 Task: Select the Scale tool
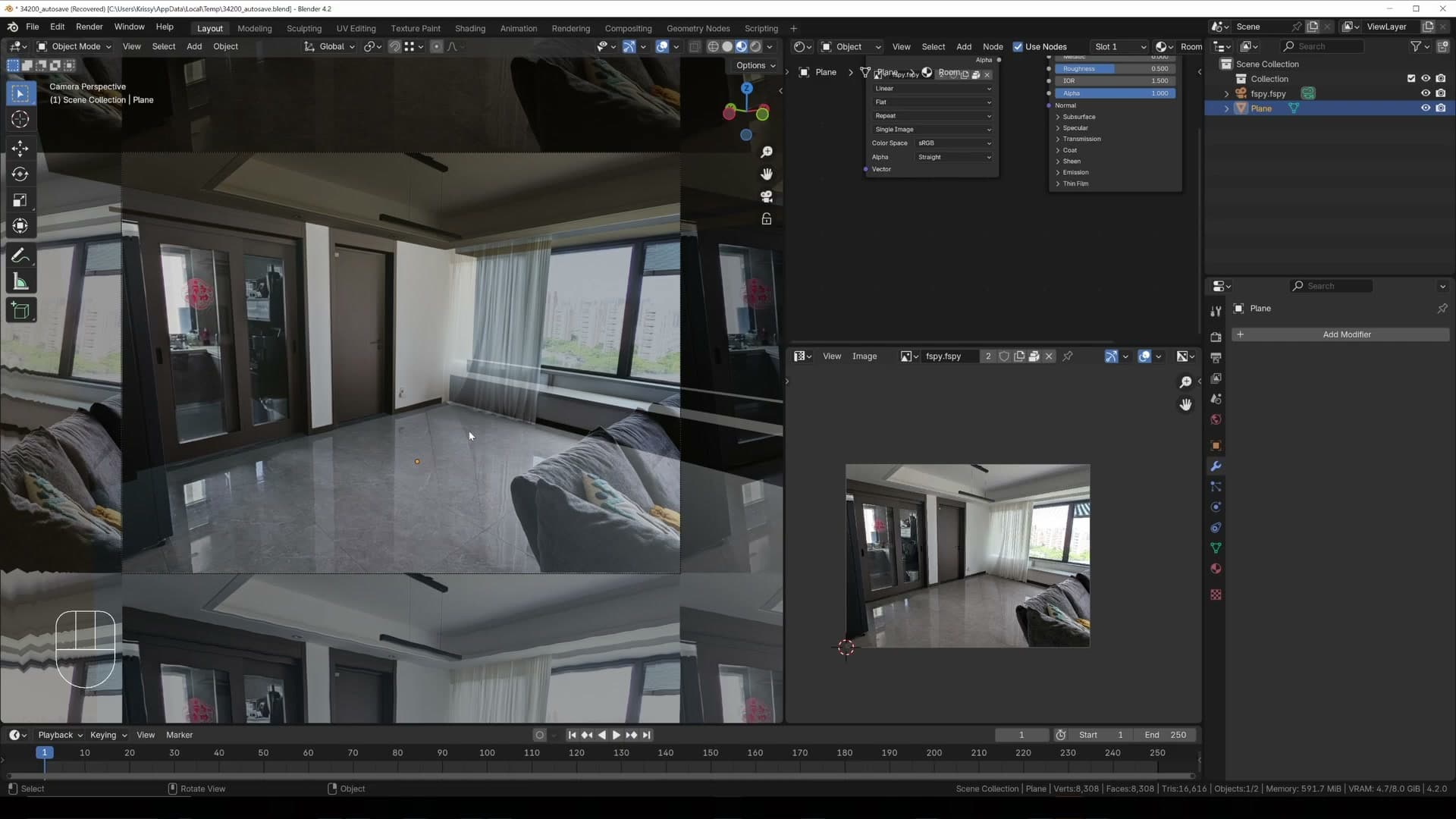(x=20, y=200)
